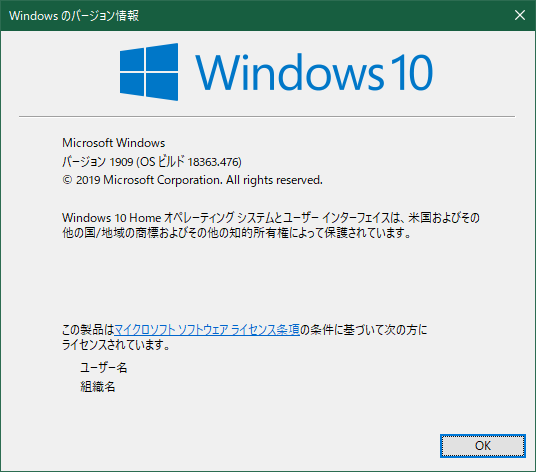Click the ライセンスされています text line
The image size is (536, 472).
click(116, 345)
